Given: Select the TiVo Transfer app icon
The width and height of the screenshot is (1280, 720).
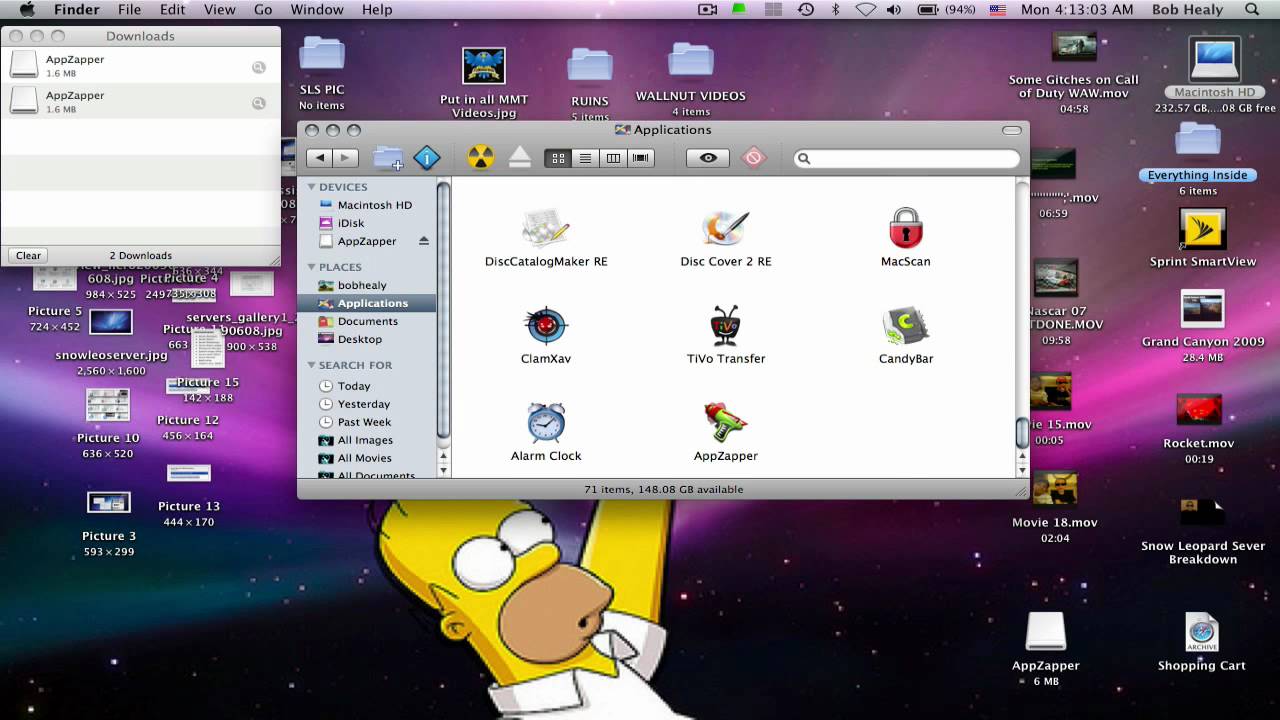Looking at the screenshot, I should [725, 326].
